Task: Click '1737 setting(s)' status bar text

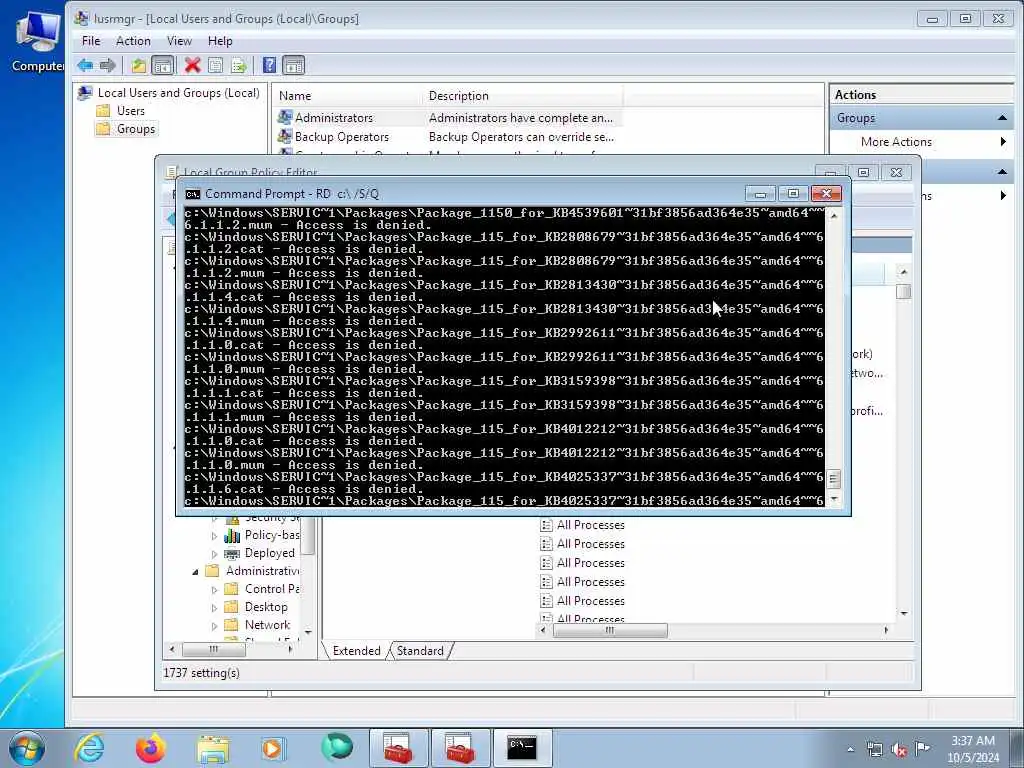Action: click(x=201, y=673)
